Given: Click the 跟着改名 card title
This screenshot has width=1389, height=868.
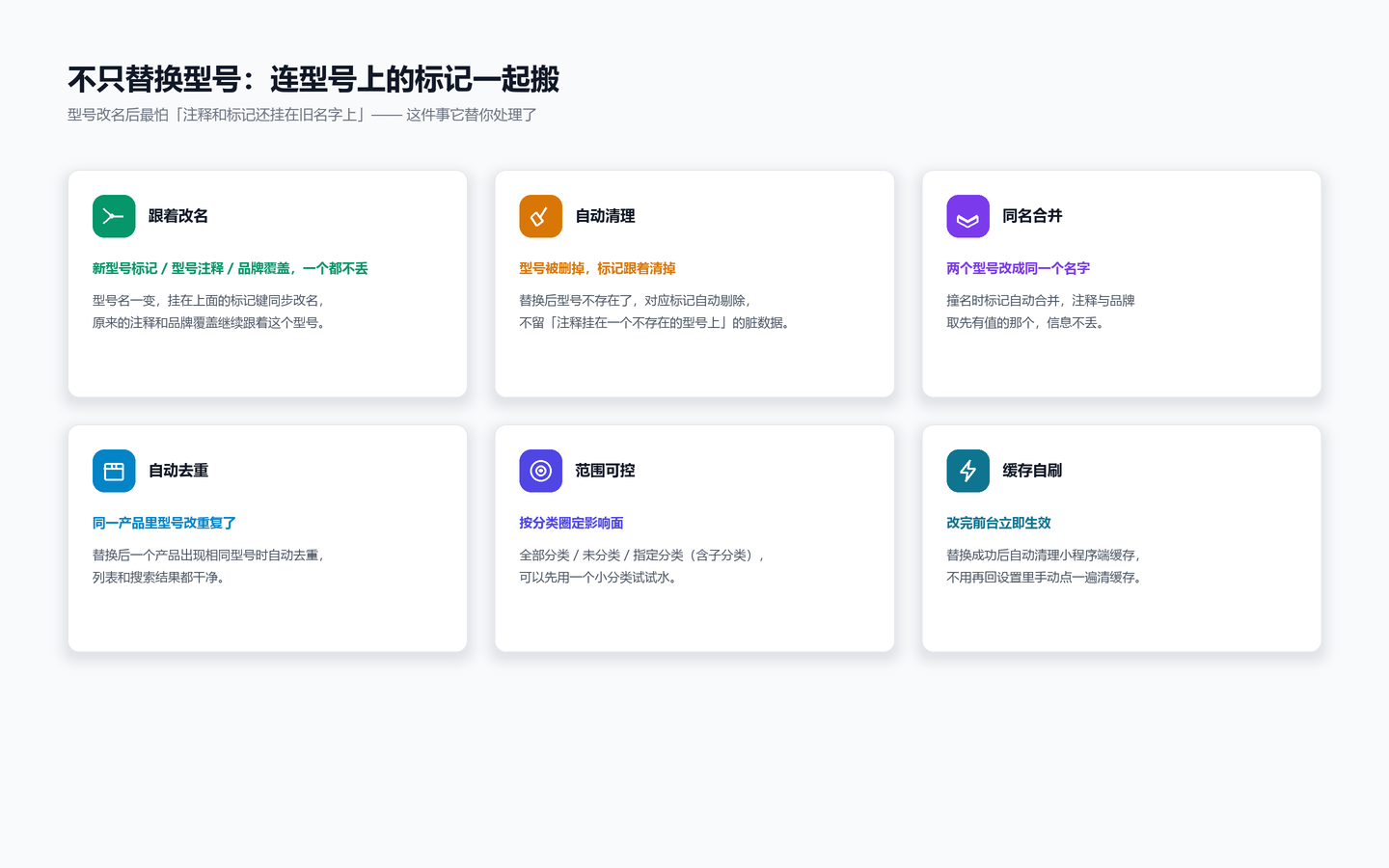Looking at the screenshot, I should 178,216.
